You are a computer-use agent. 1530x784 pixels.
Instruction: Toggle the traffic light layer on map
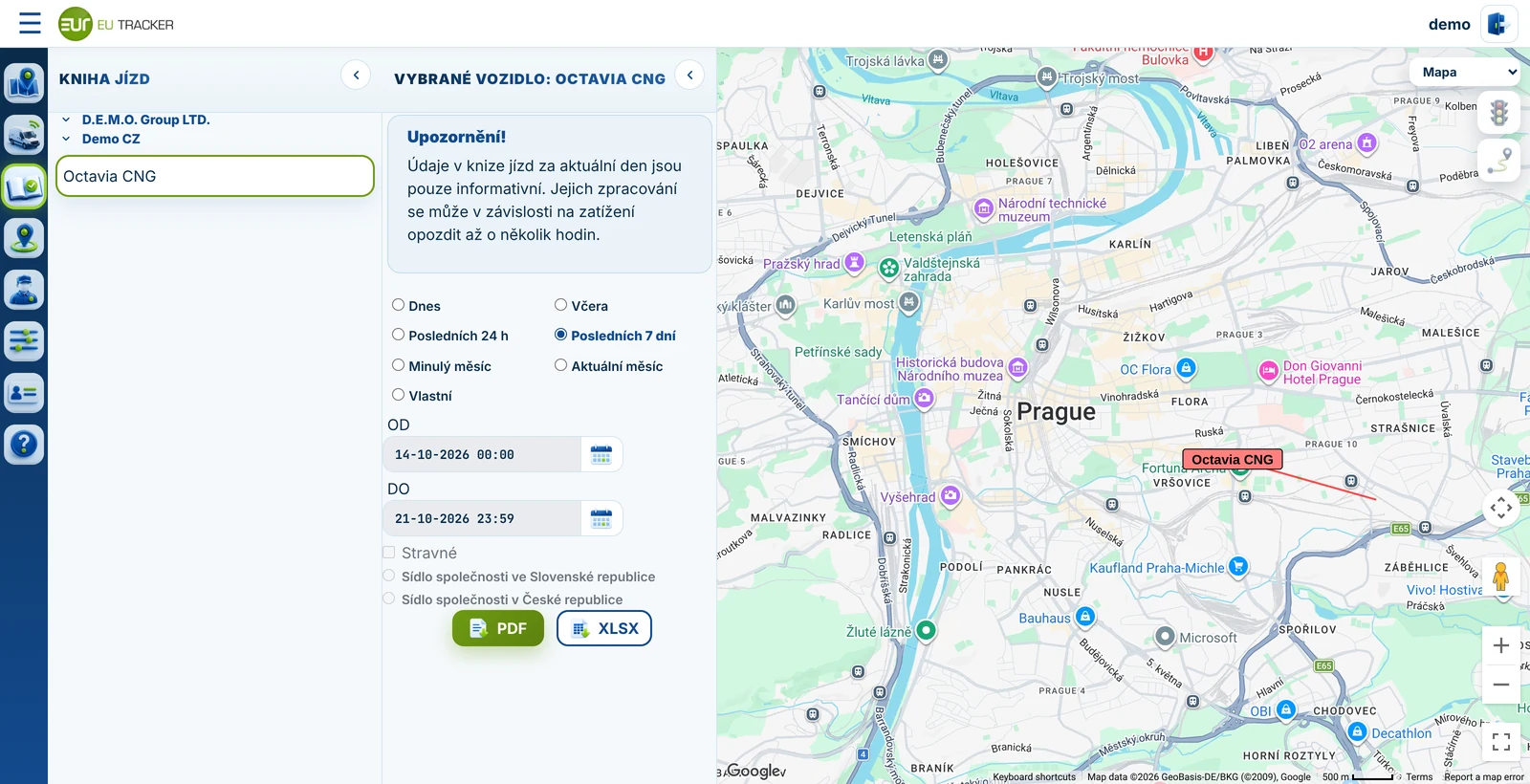[x=1499, y=113]
